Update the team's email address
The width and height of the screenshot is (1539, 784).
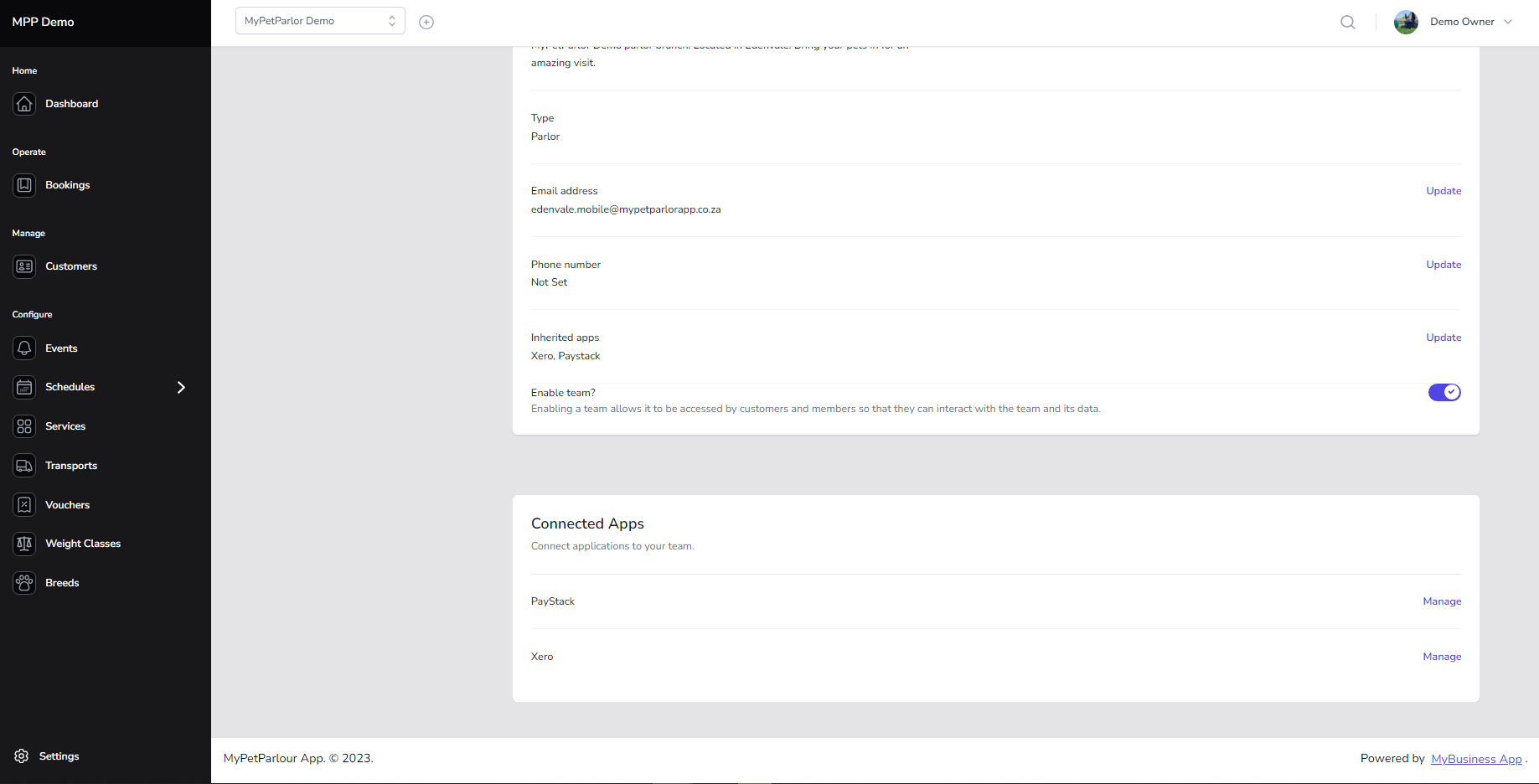pyautogui.click(x=1443, y=190)
